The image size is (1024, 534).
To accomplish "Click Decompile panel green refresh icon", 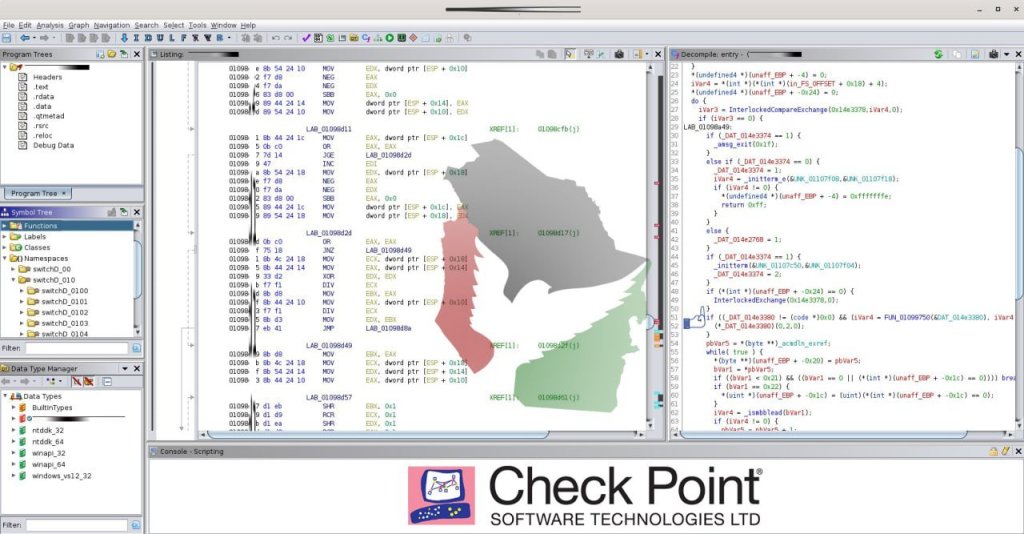I will tap(938, 54).
